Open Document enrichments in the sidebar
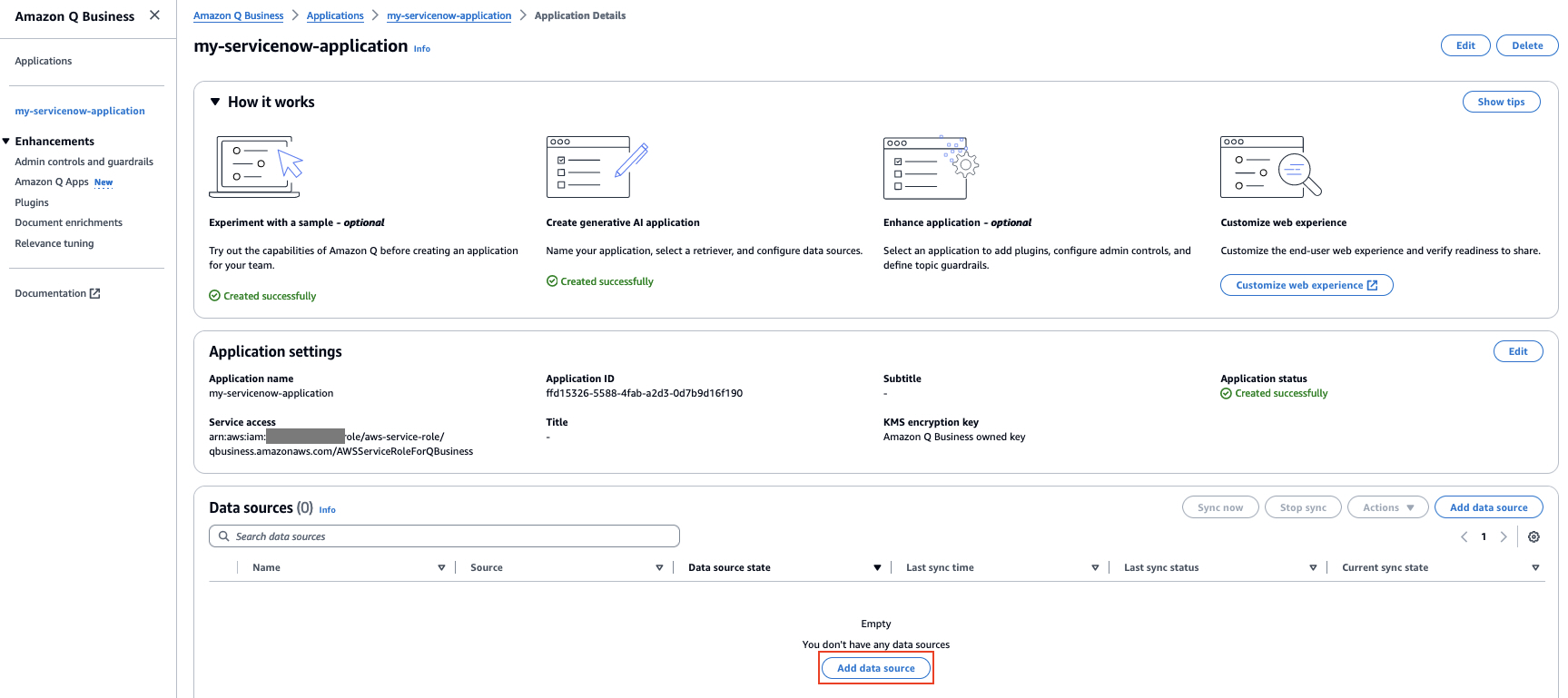Screen dimensions: 1568x698 click(69, 222)
